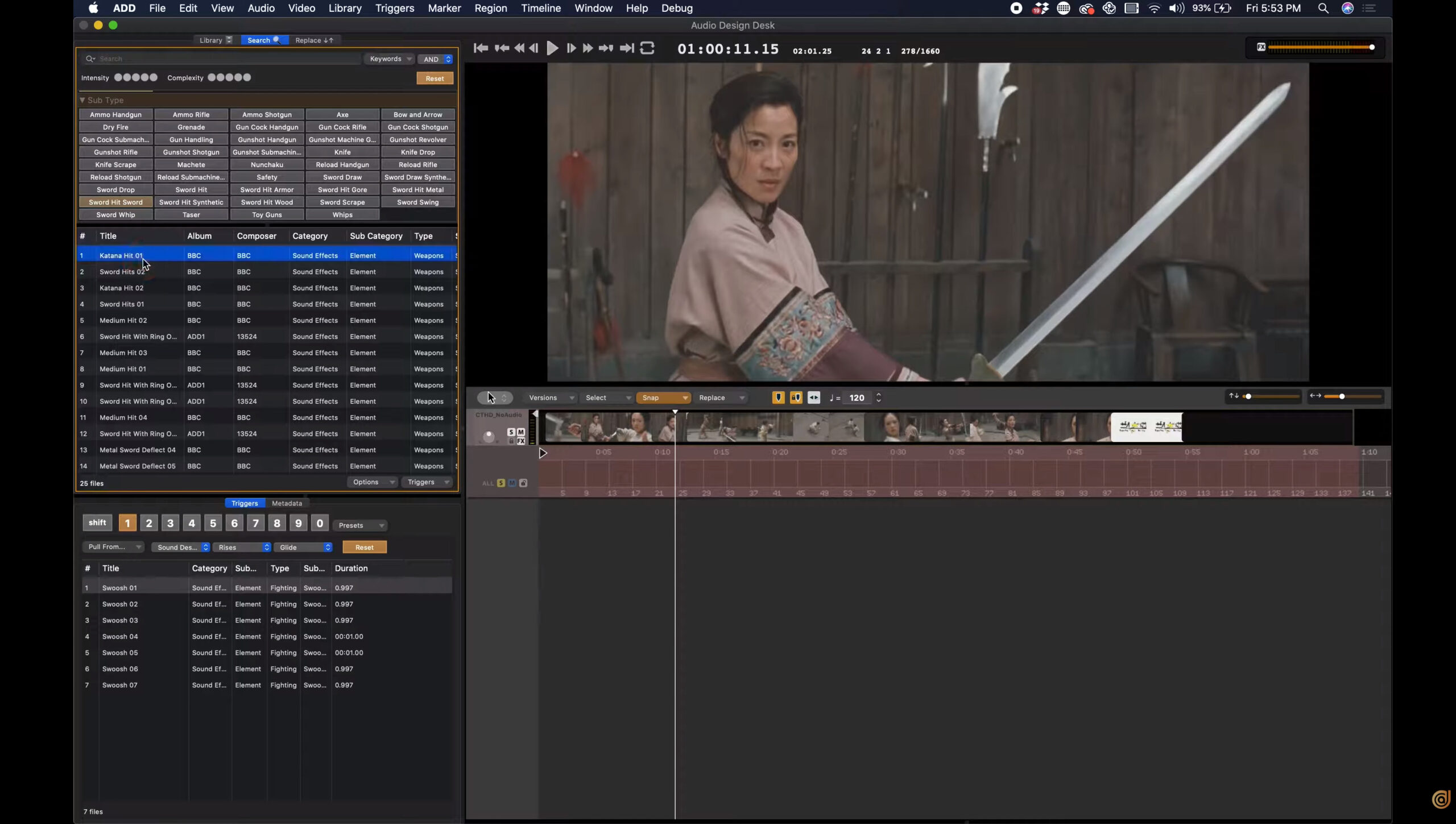1456x824 pixels.
Task: Open the trigger Presets dropdown
Action: coord(361,525)
